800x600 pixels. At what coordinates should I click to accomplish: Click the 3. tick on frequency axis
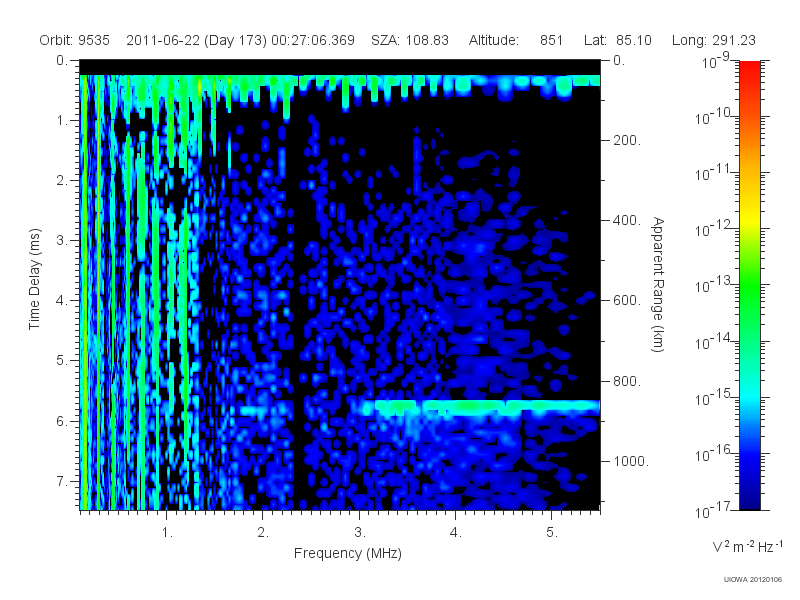[360, 533]
